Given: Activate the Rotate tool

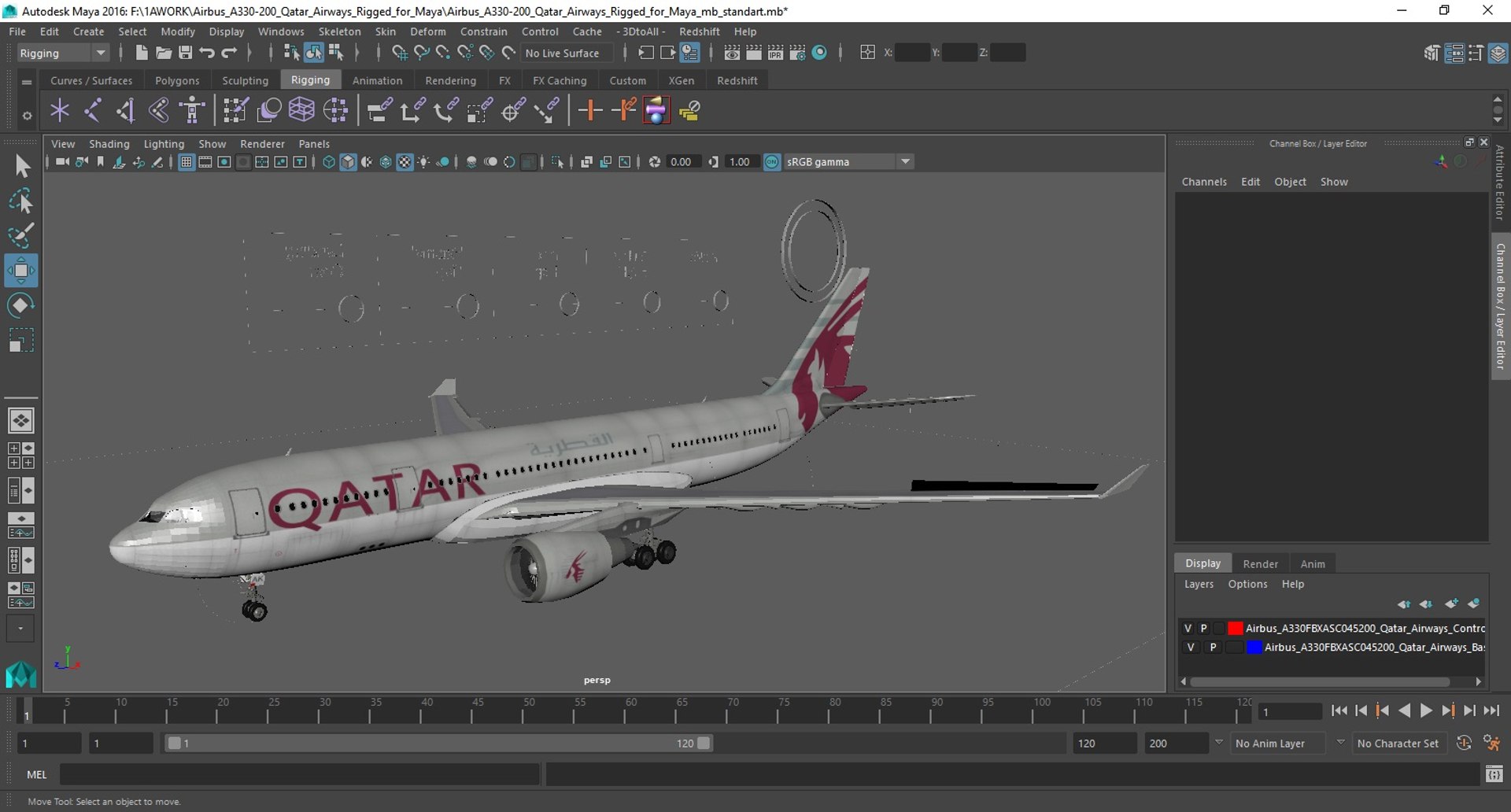Looking at the screenshot, I should [x=21, y=305].
